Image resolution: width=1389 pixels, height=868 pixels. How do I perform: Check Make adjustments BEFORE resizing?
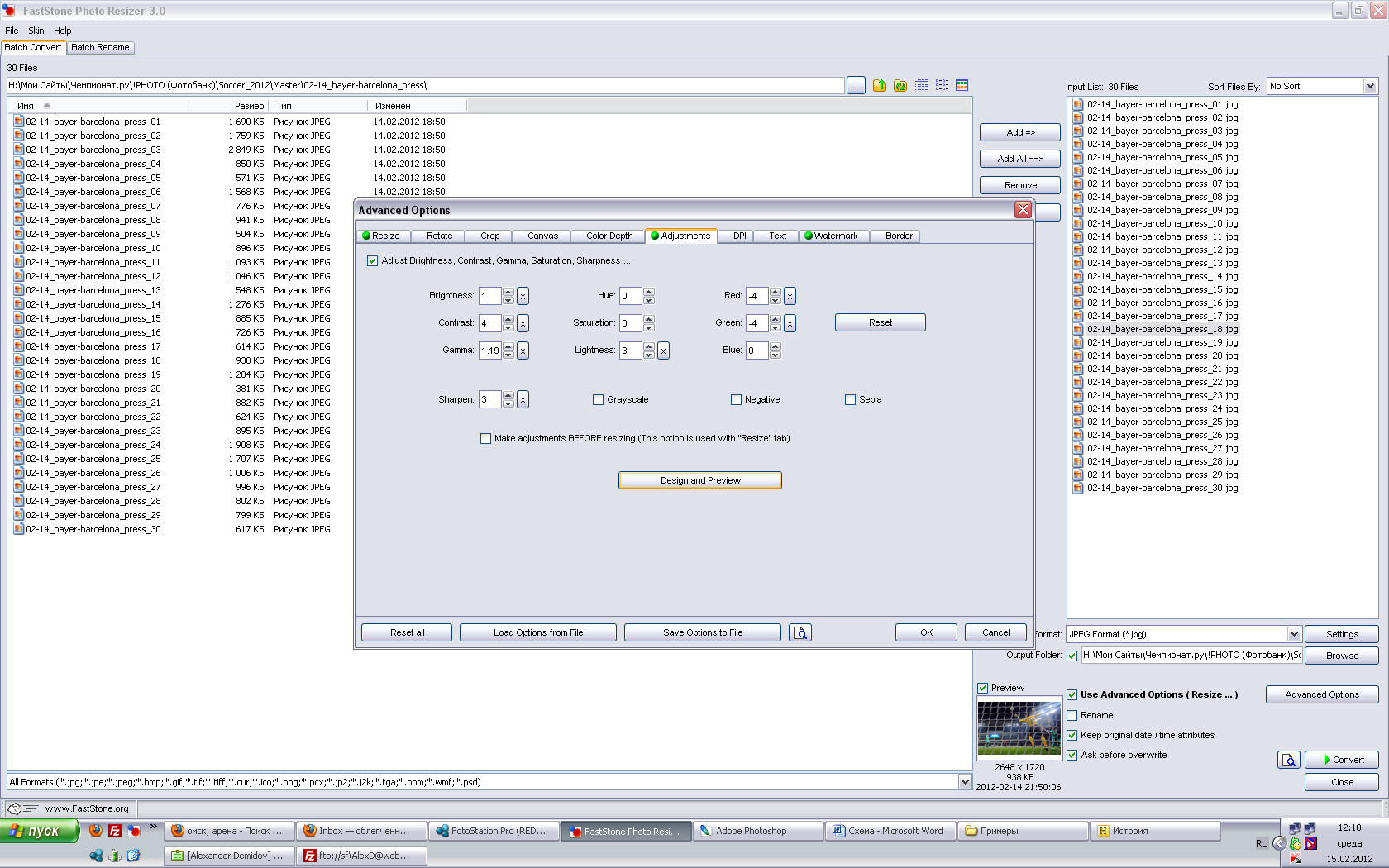[x=485, y=438]
